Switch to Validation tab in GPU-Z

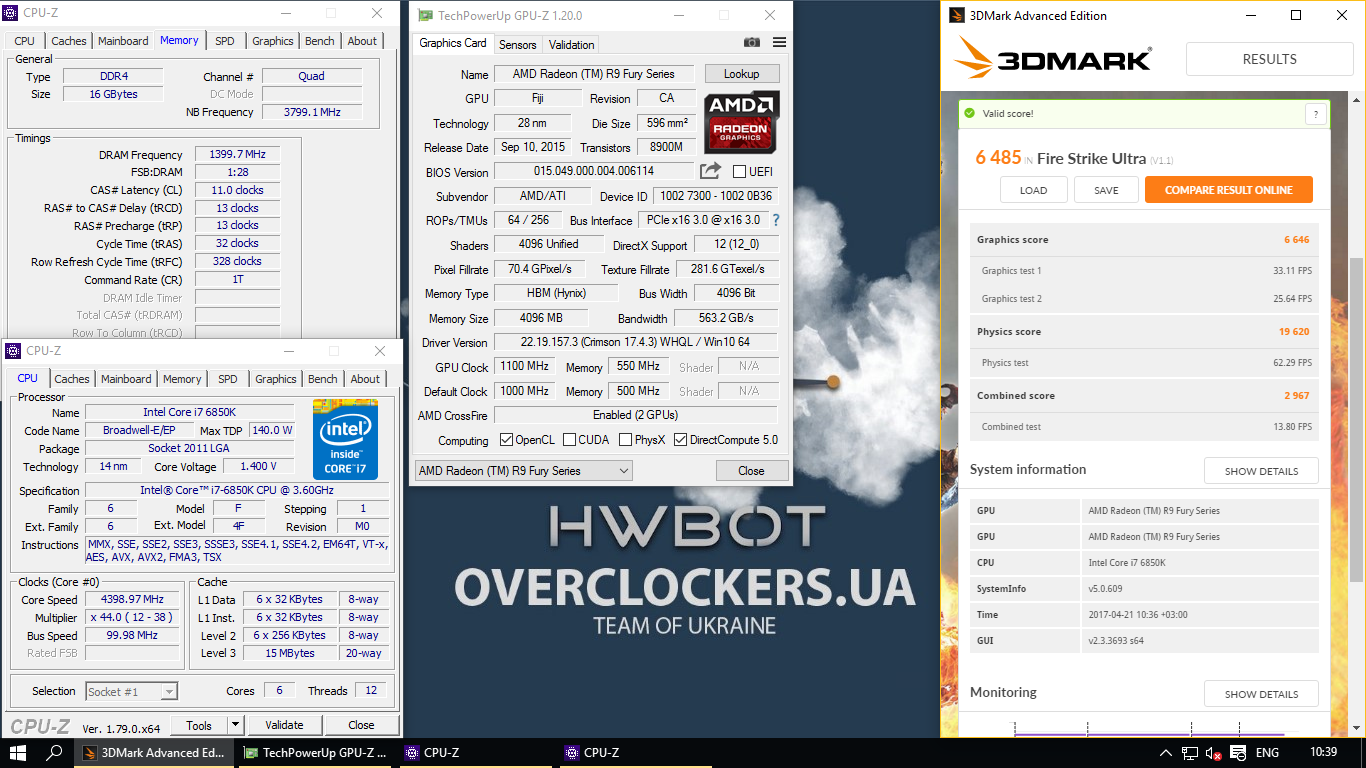(x=571, y=44)
